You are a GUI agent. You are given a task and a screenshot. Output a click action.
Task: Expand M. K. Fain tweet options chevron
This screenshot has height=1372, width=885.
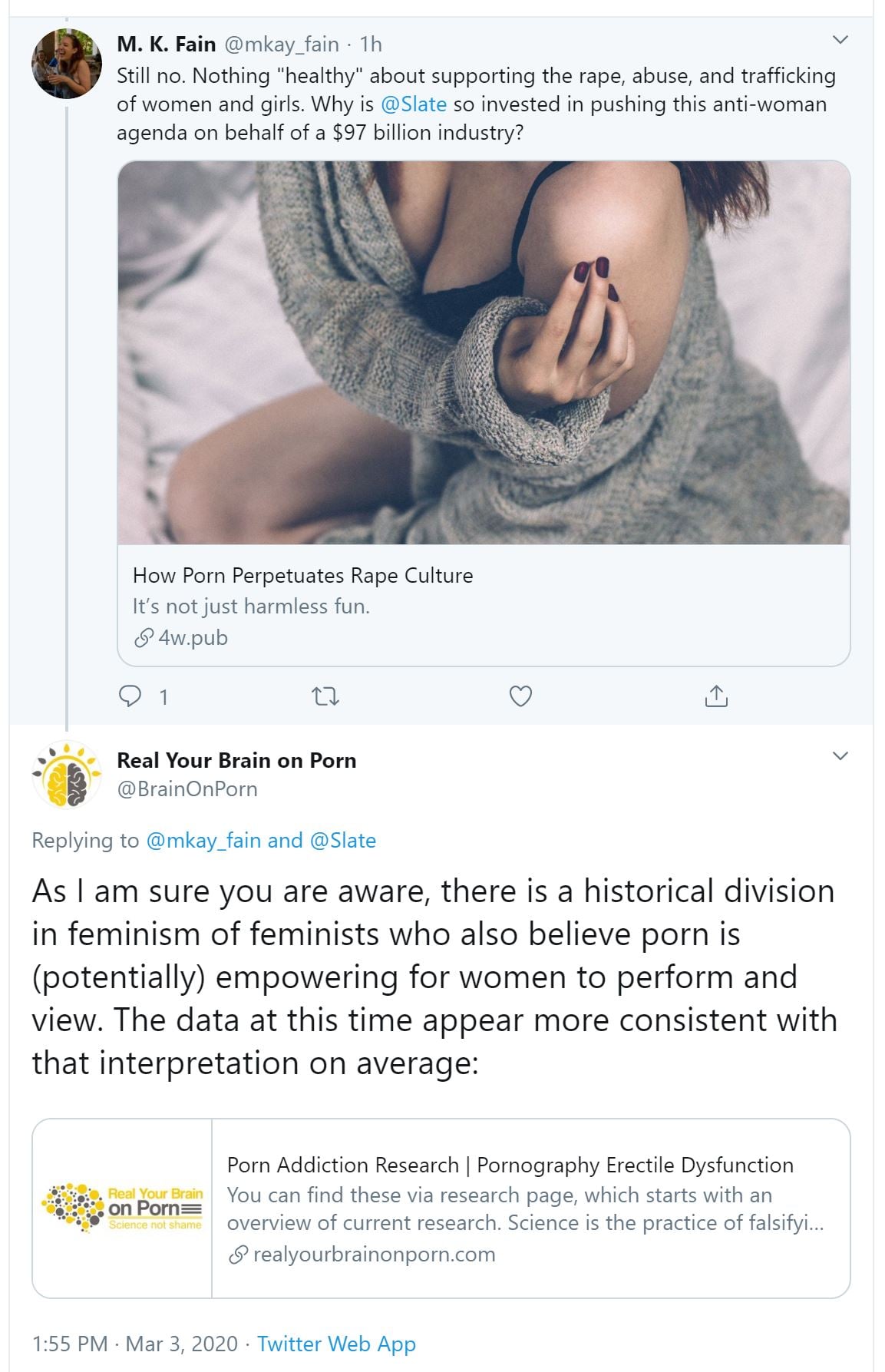pyautogui.click(x=840, y=40)
